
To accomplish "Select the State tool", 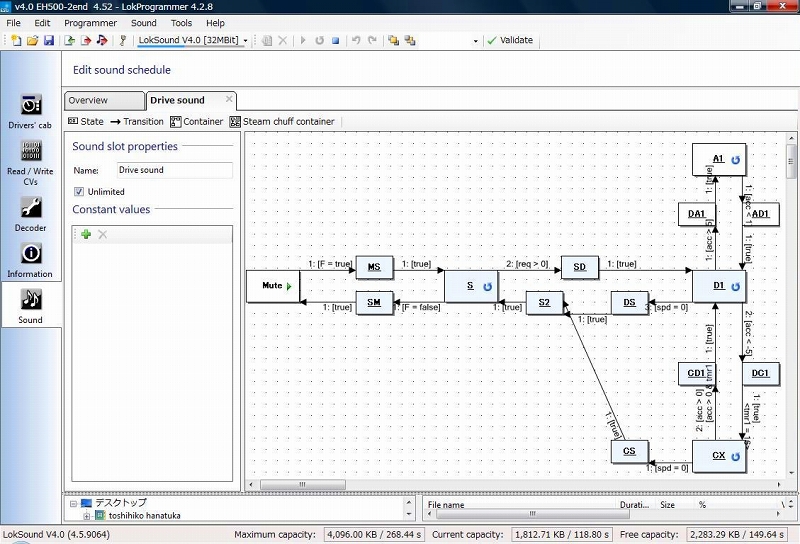I will tap(86, 121).
